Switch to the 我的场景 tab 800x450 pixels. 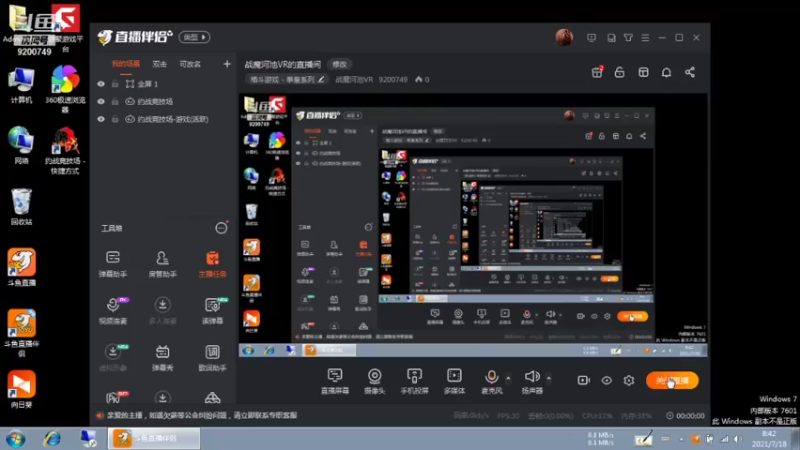126,64
